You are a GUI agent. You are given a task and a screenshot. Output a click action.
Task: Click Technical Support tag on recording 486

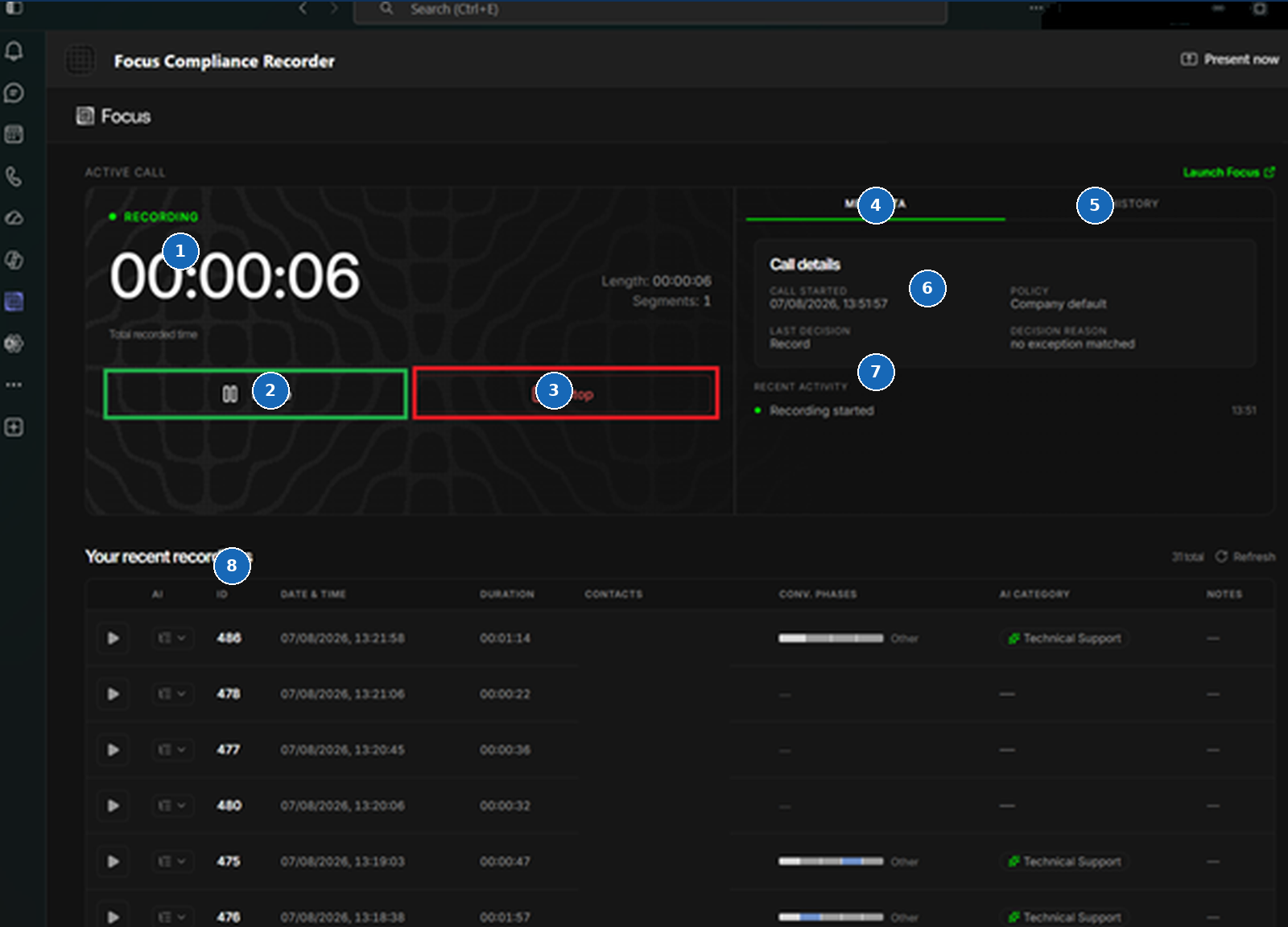click(1064, 638)
